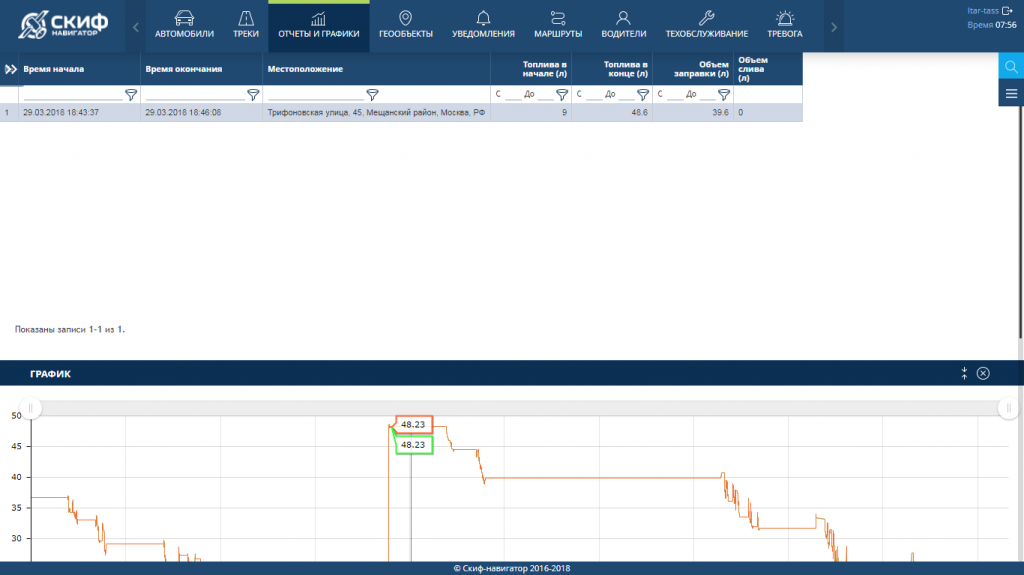Go to the Геообъекты tab
1024x575 pixels.
(x=406, y=26)
